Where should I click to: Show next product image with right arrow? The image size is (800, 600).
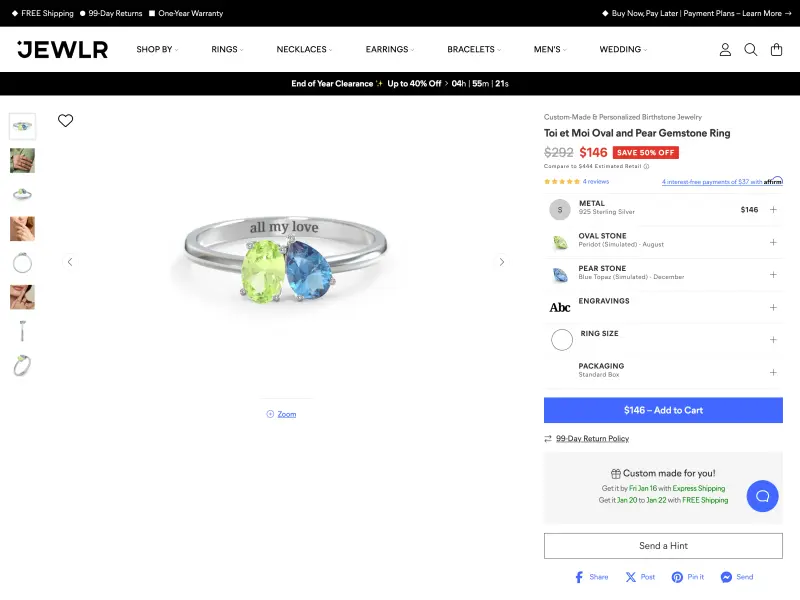click(x=502, y=262)
